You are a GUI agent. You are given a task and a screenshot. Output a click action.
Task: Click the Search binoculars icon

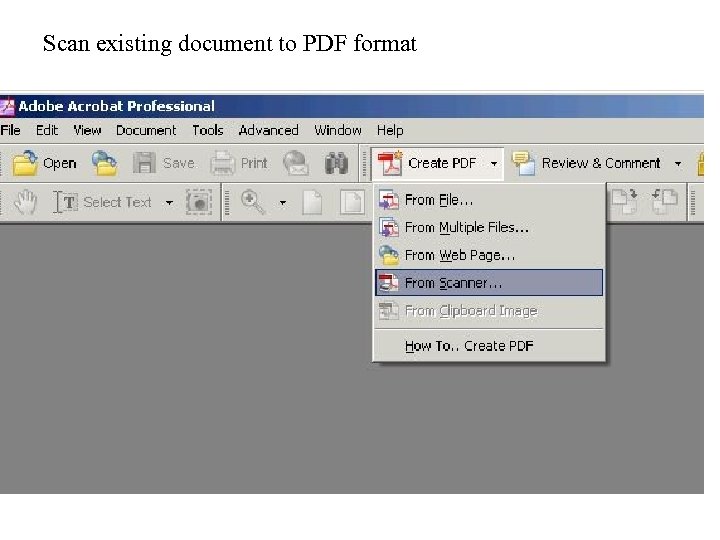336,163
